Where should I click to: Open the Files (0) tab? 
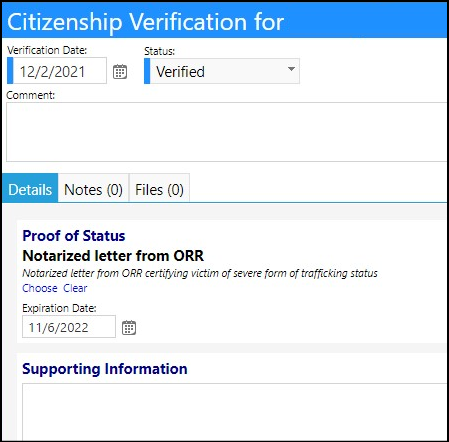coord(159,189)
